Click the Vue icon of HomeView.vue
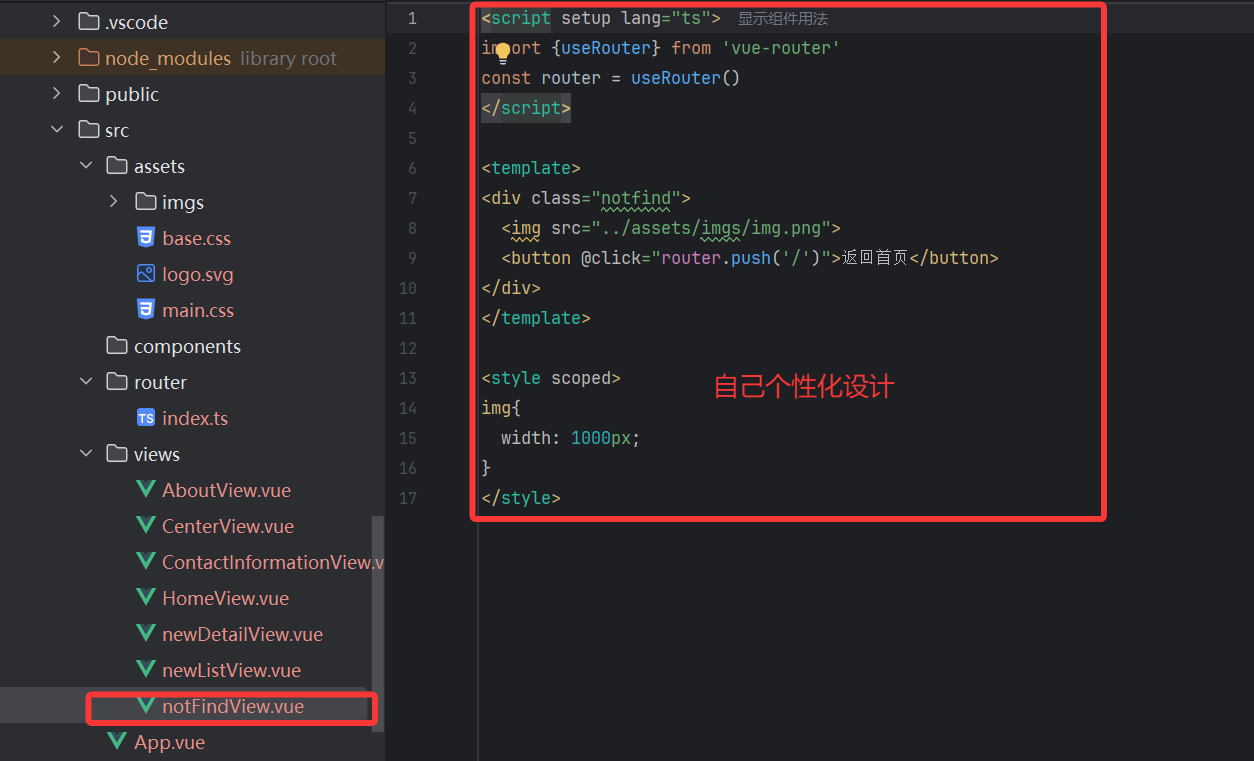 (x=146, y=598)
